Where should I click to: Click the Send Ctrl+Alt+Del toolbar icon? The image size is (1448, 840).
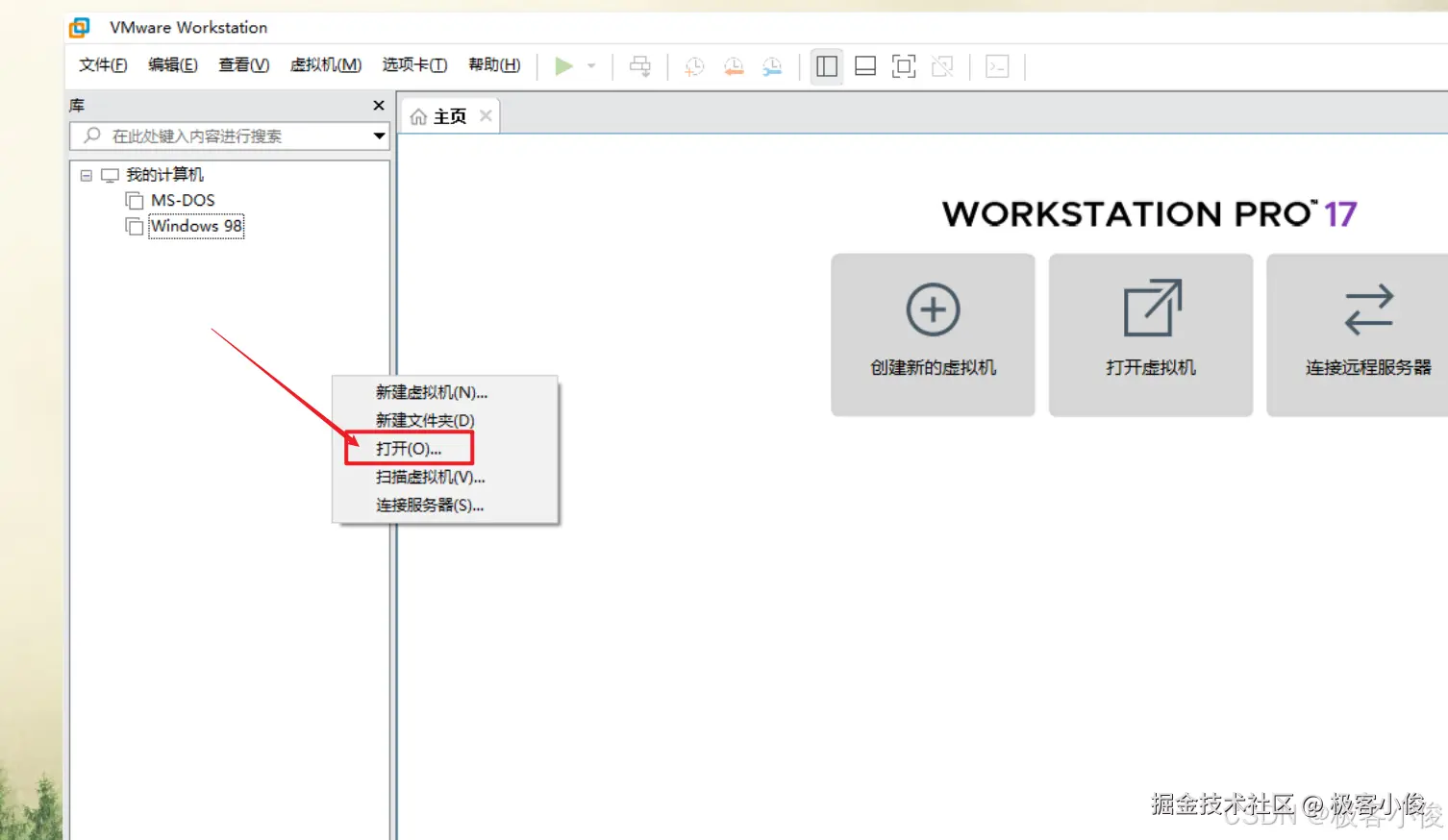click(x=640, y=66)
